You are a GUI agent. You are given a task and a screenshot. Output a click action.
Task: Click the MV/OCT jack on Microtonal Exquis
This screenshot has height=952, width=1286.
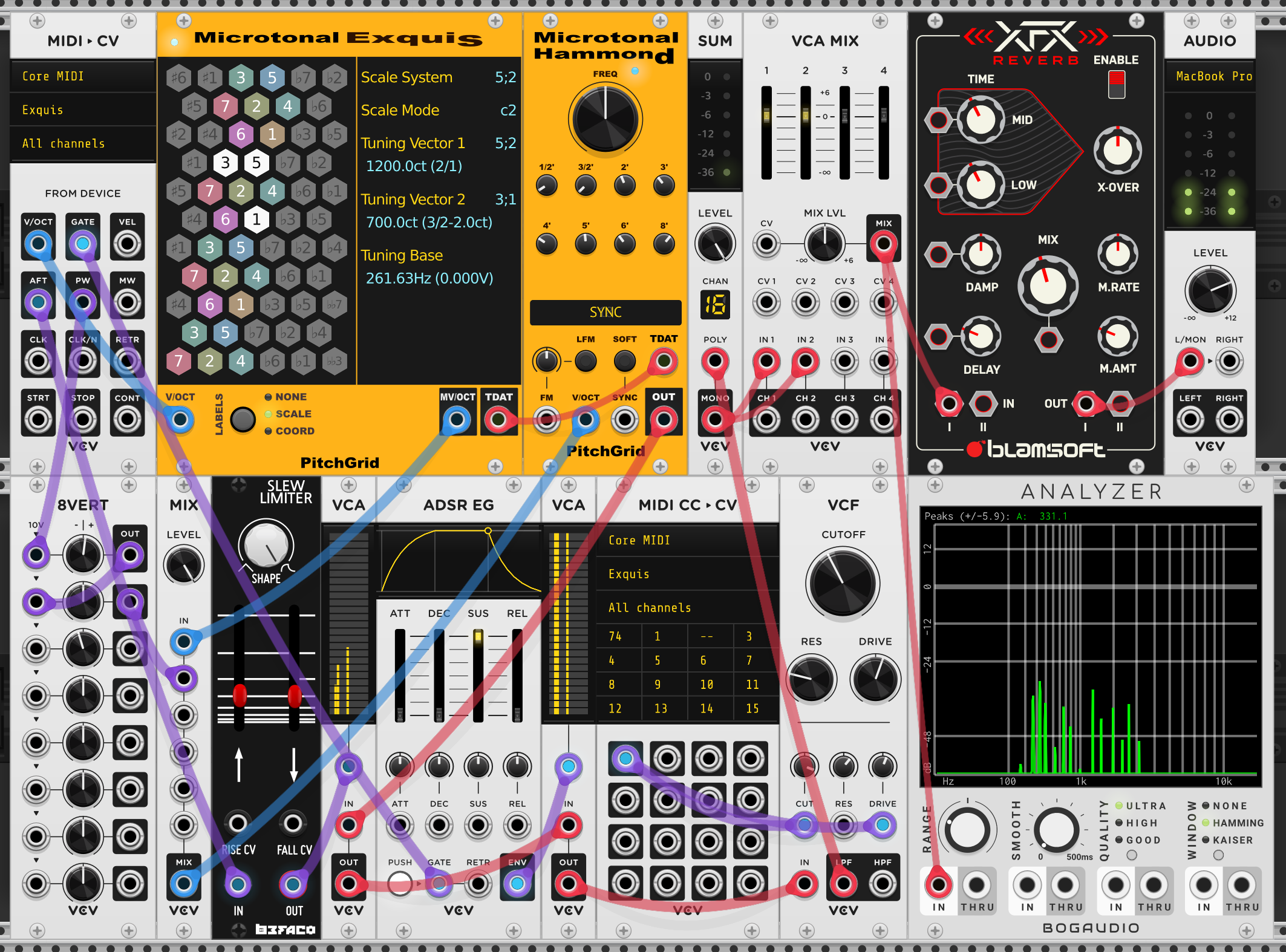pyautogui.click(x=457, y=419)
